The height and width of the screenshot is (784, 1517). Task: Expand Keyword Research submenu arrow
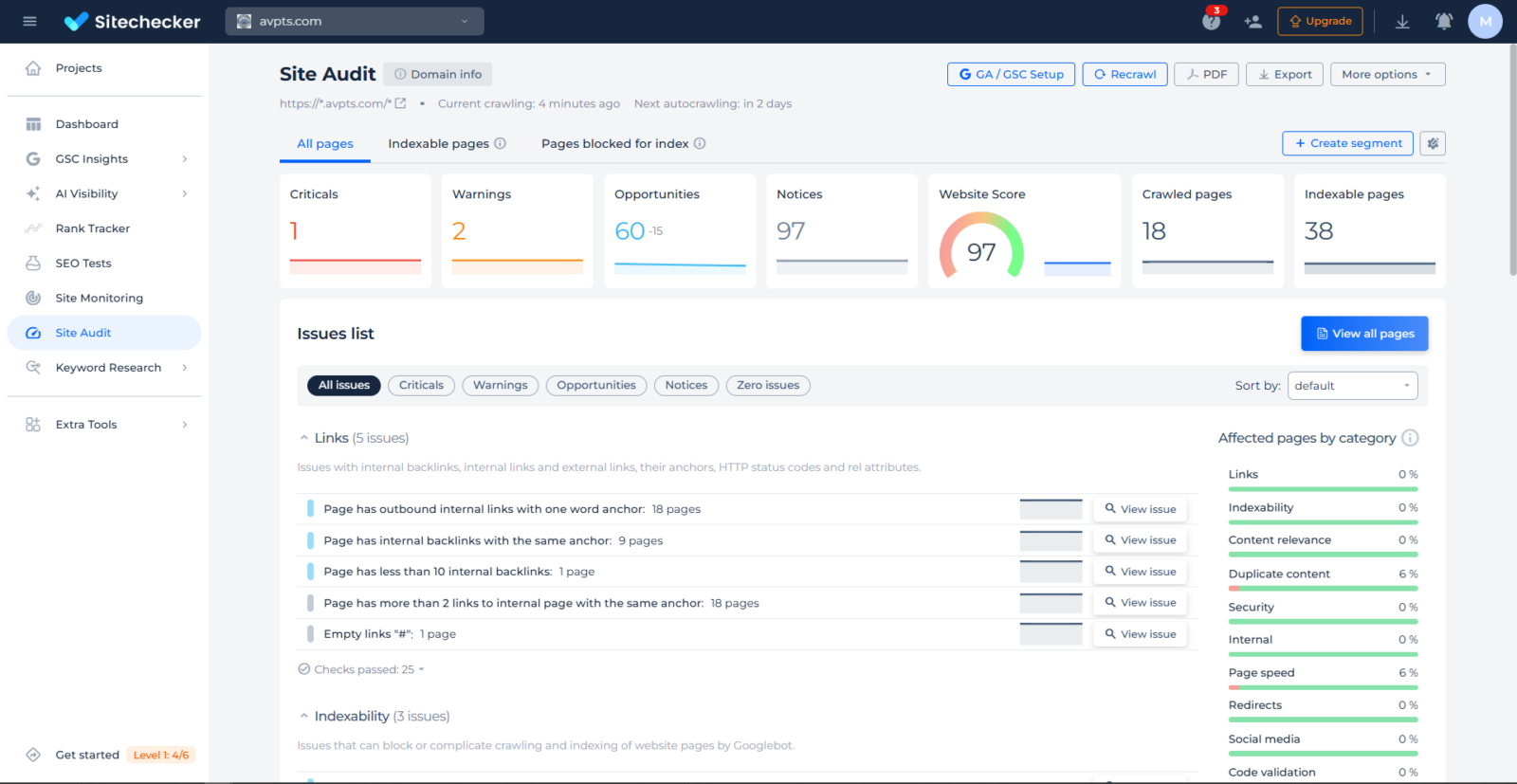click(x=185, y=368)
